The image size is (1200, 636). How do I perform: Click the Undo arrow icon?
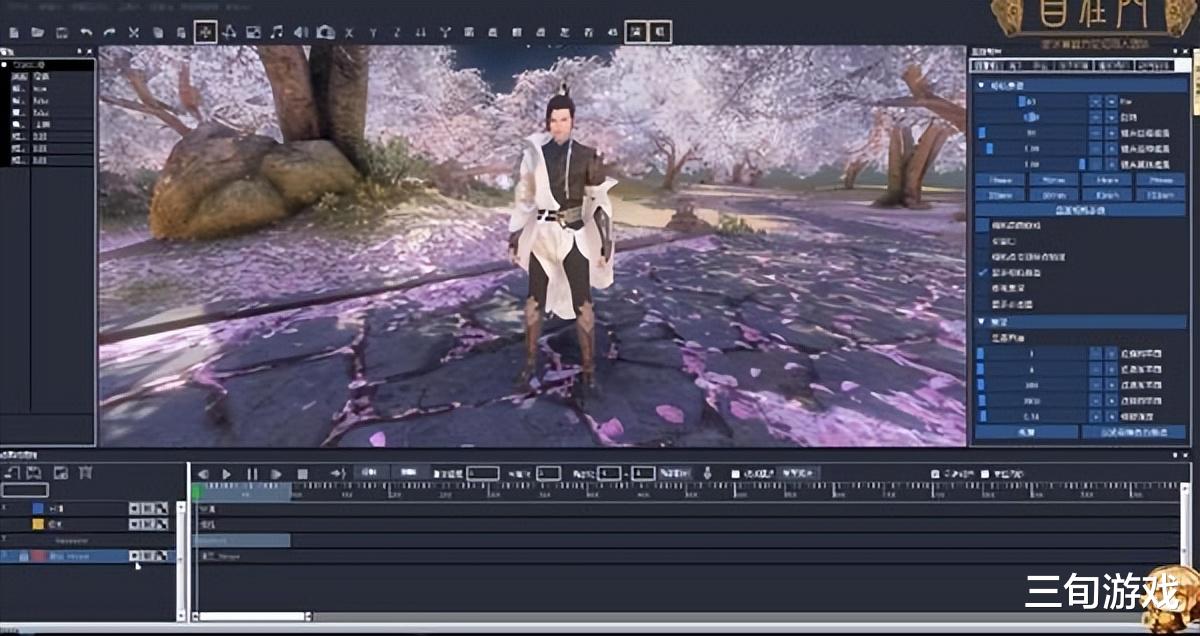point(86,33)
